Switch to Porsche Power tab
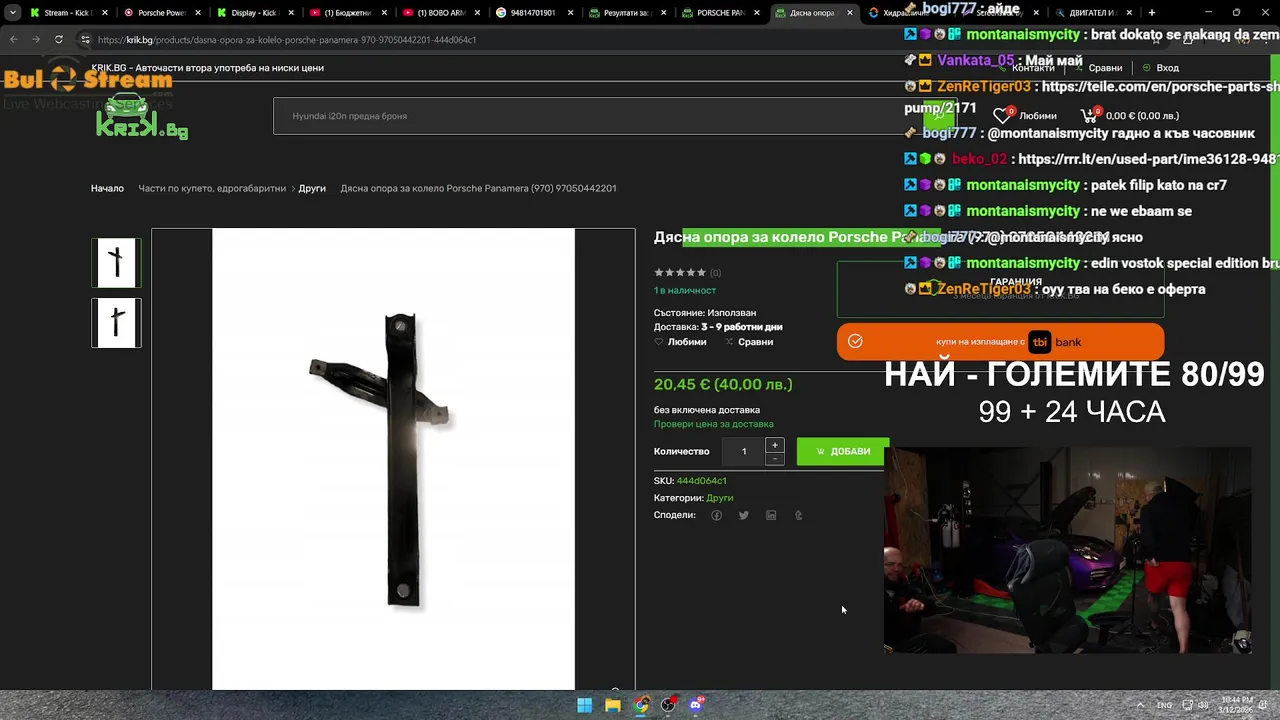The width and height of the screenshot is (1280, 720). point(161,13)
